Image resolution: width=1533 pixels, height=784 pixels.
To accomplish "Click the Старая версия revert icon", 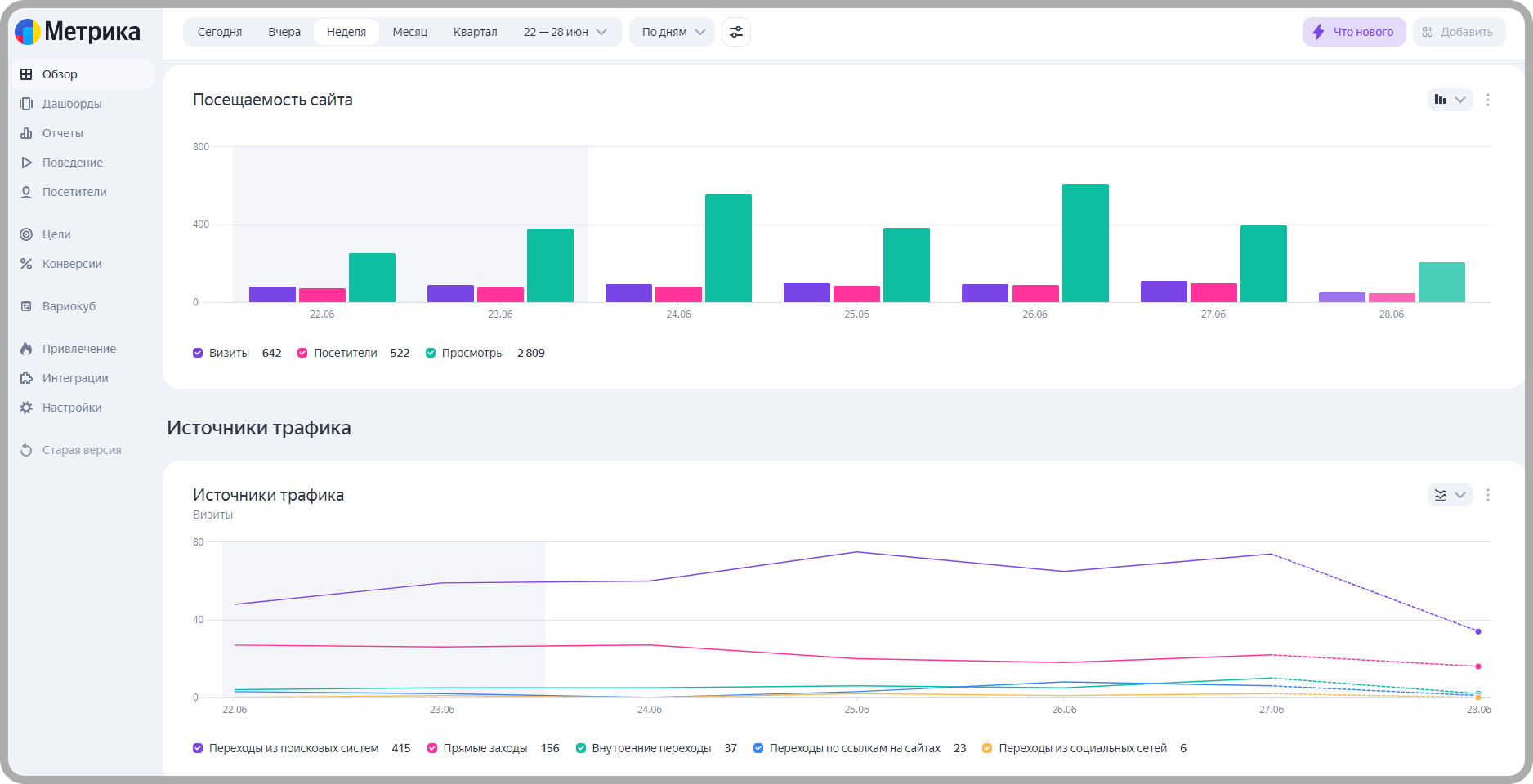I will (26, 450).
